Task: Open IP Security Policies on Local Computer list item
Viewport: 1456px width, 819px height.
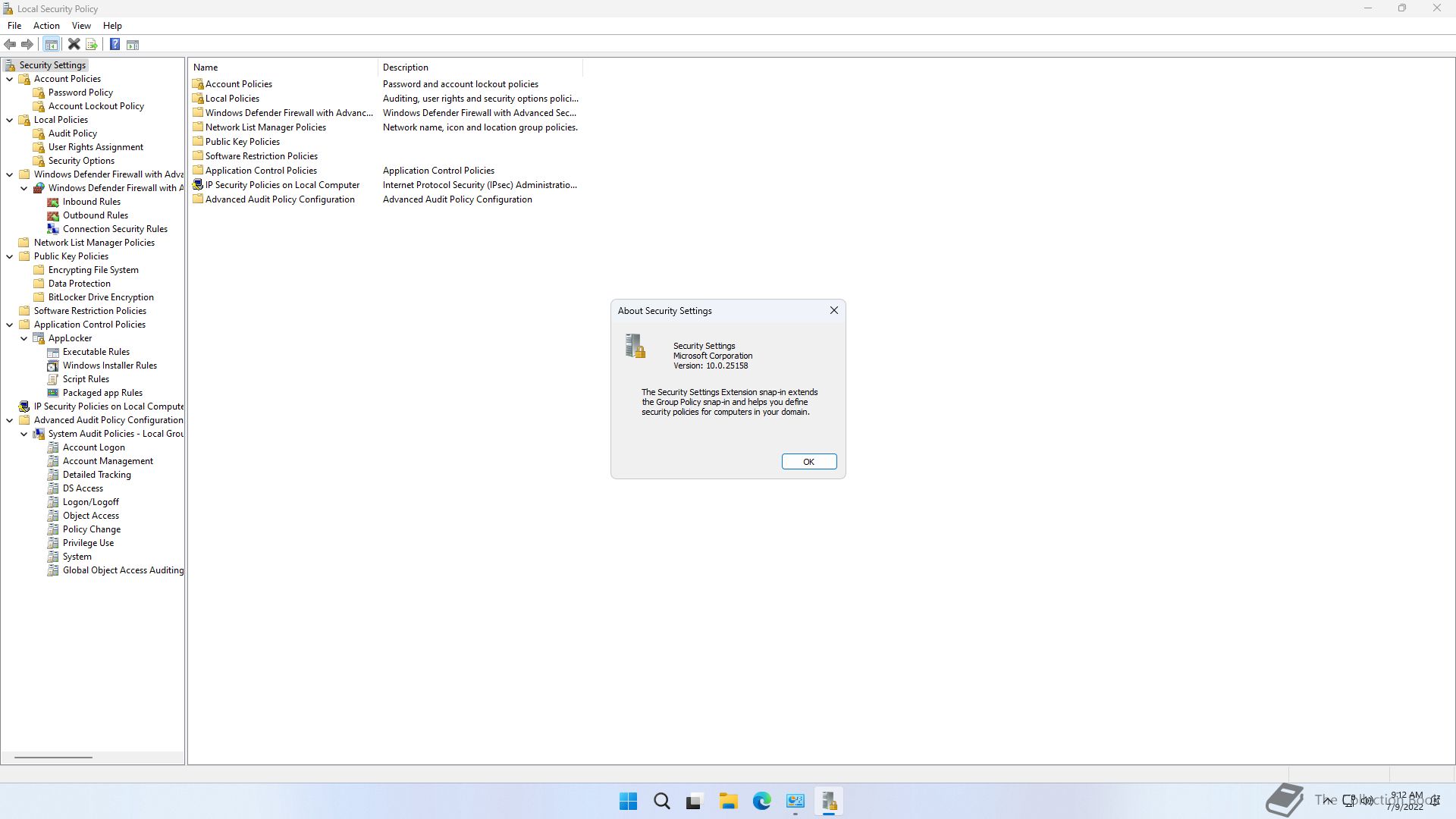Action: tap(281, 185)
